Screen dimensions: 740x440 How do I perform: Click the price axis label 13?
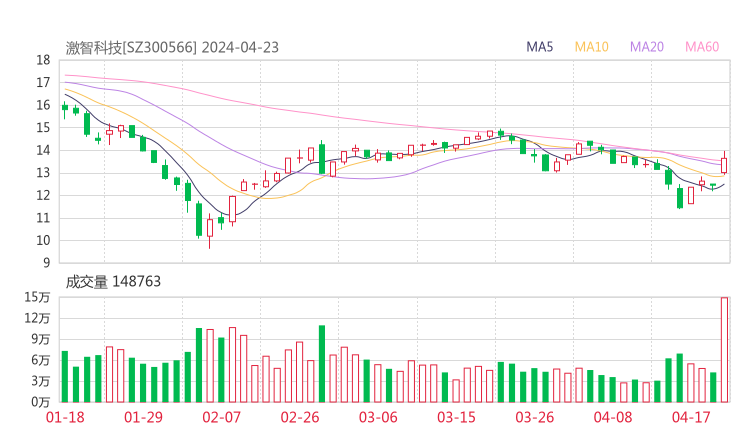click(43, 173)
